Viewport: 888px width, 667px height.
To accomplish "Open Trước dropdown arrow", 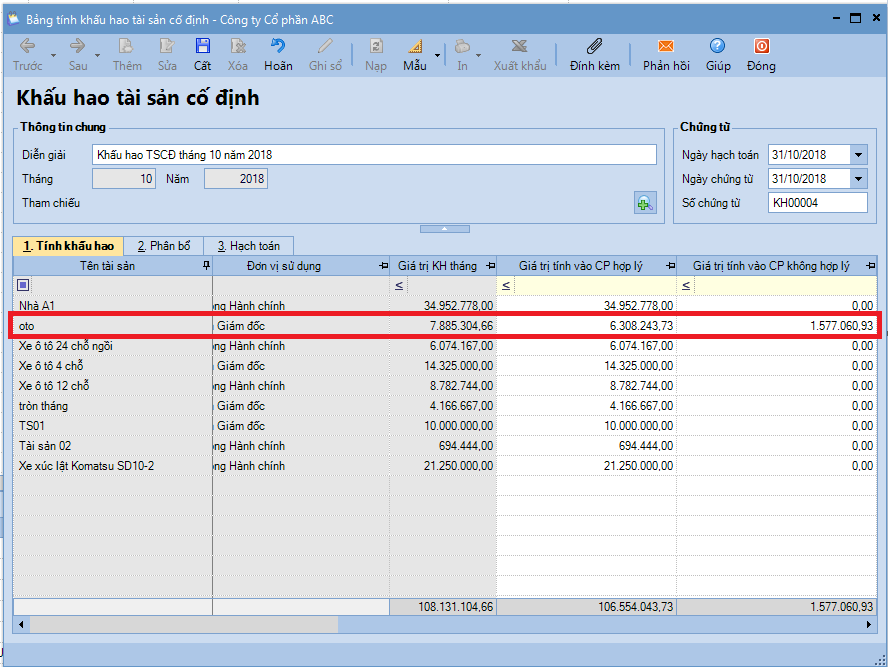I will pyautogui.click(x=53, y=55).
